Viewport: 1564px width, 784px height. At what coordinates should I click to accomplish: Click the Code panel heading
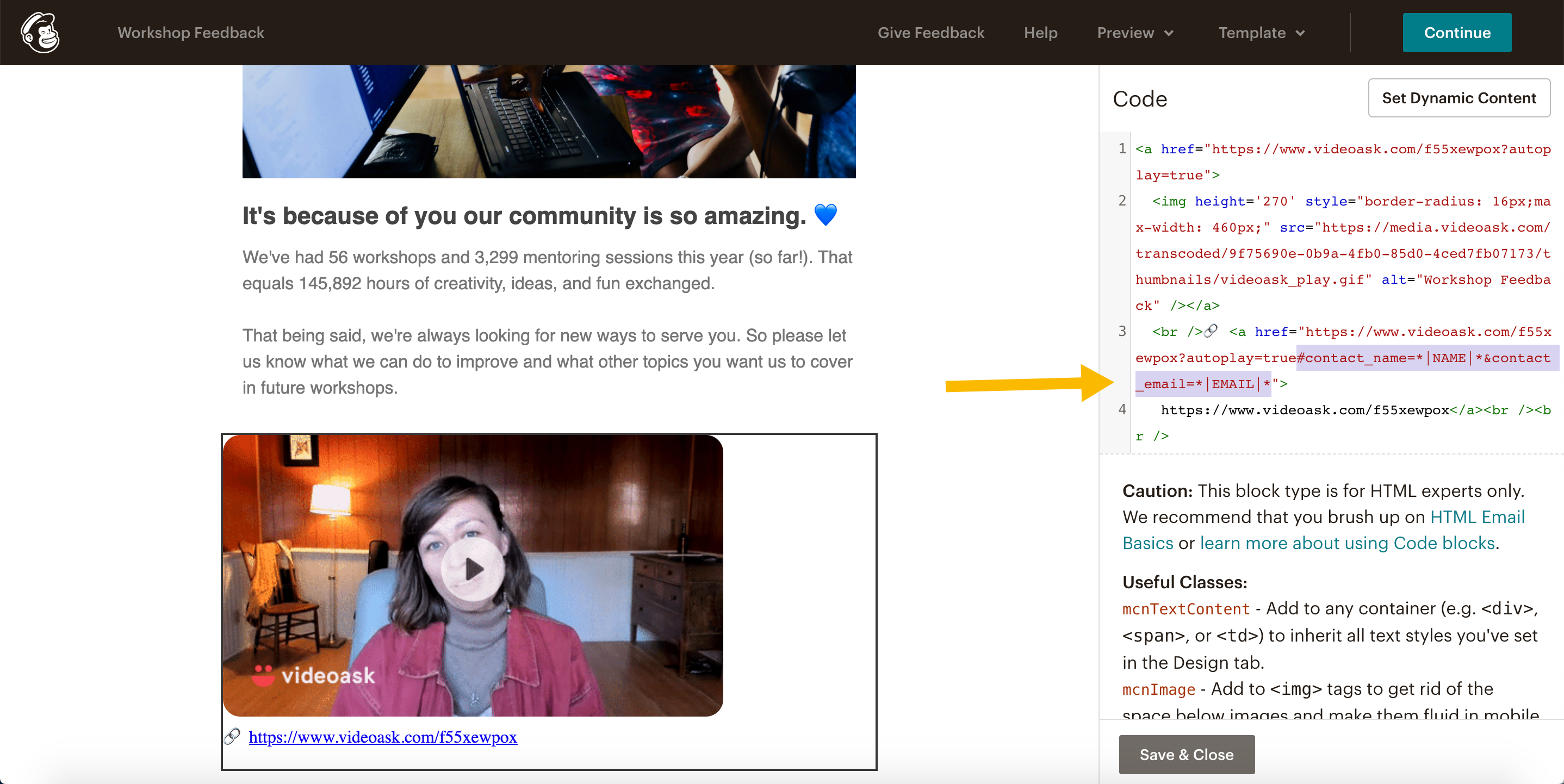point(1140,98)
